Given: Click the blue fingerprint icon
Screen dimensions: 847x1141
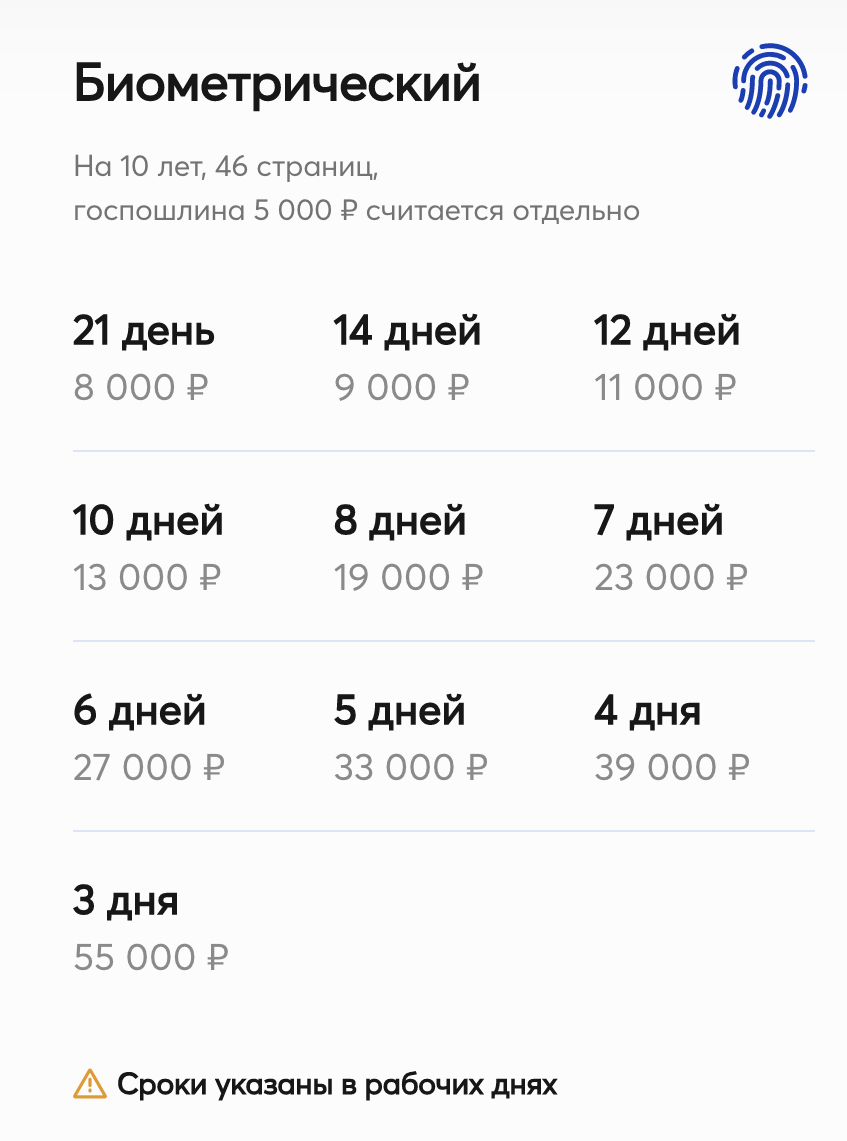Looking at the screenshot, I should pyautogui.click(x=770, y=80).
